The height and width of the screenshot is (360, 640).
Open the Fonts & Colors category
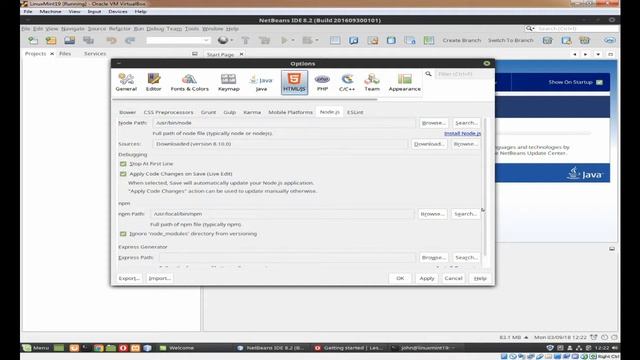189,82
